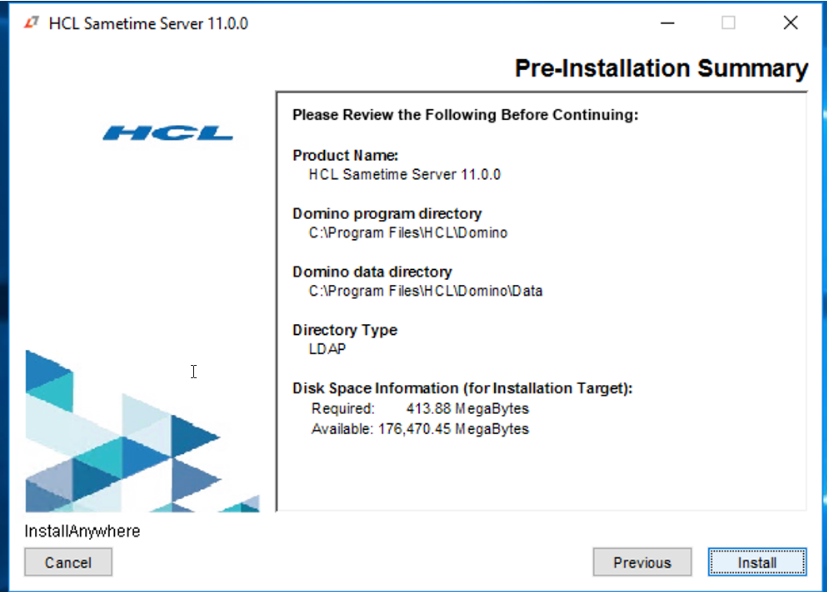This screenshot has height=592, width=827.
Task: Maximize the installer window
Action: [728, 23]
